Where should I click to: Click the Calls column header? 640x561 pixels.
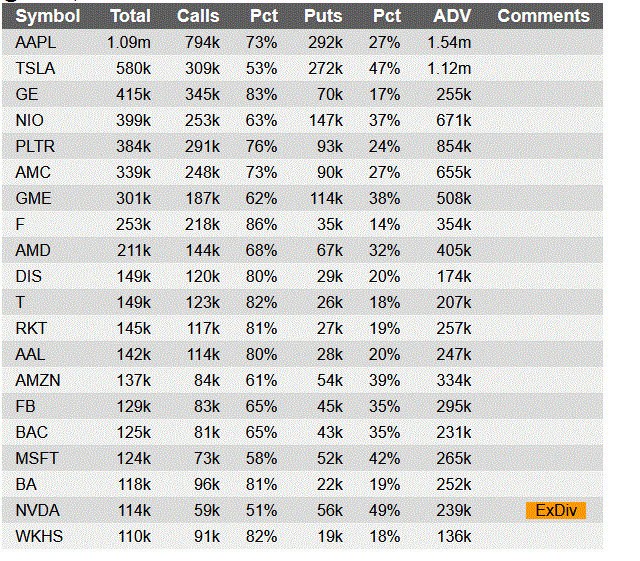coord(198,16)
